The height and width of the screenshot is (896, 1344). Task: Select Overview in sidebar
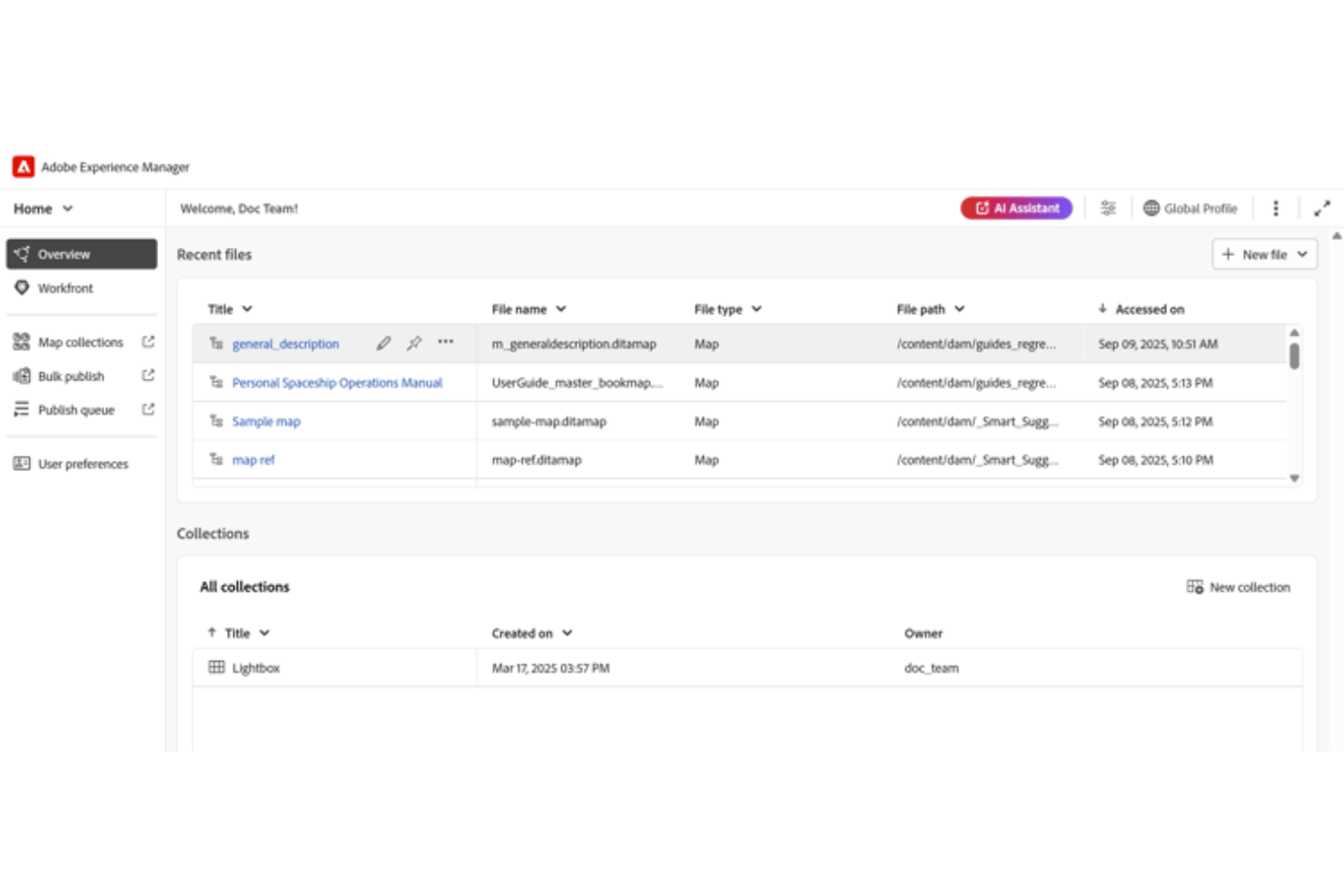click(x=82, y=254)
